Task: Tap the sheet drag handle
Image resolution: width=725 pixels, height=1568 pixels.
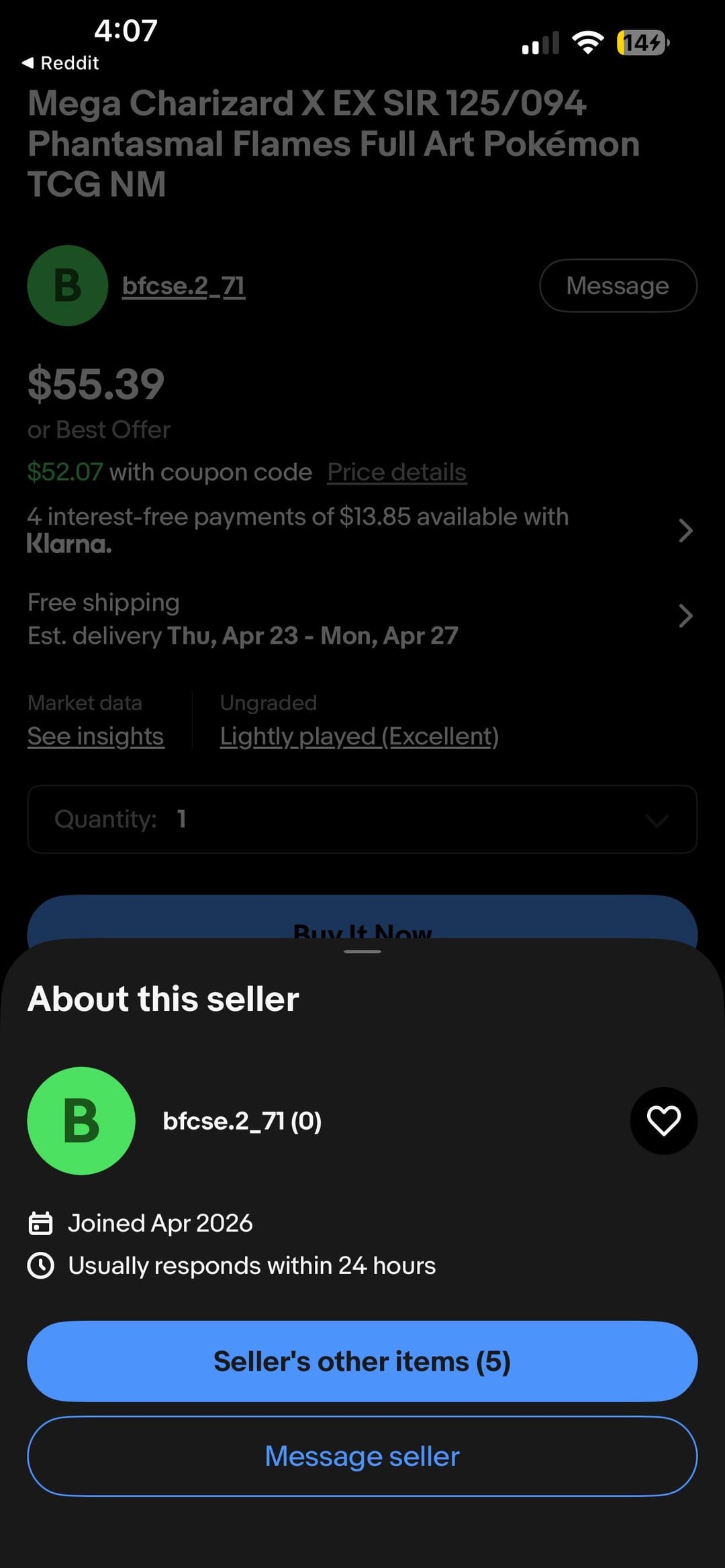Action: pyautogui.click(x=362, y=951)
